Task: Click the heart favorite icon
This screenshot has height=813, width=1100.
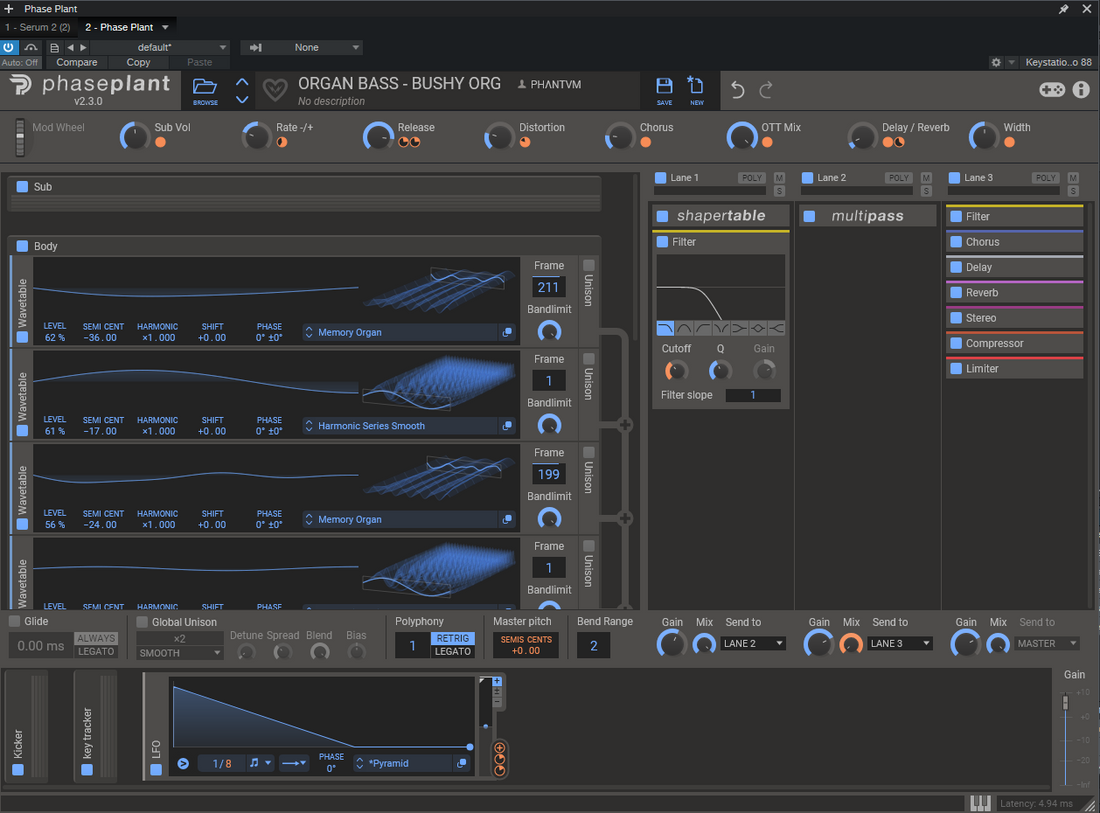Action: coord(275,89)
